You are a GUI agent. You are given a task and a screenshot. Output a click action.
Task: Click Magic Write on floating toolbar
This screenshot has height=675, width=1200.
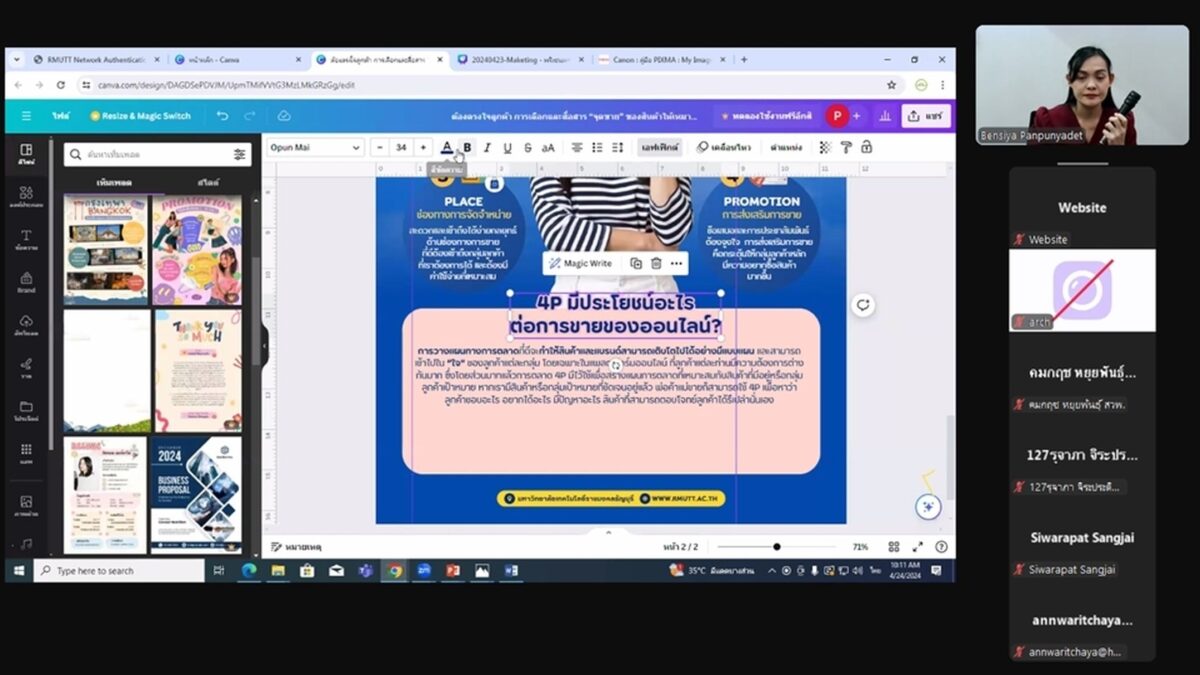(581, 263)
